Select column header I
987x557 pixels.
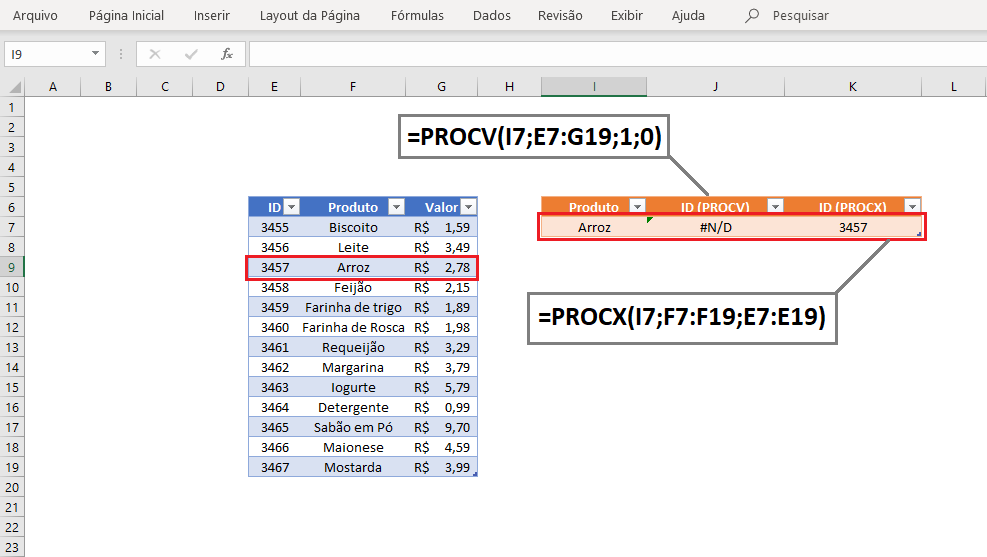(x=594, y=87)
